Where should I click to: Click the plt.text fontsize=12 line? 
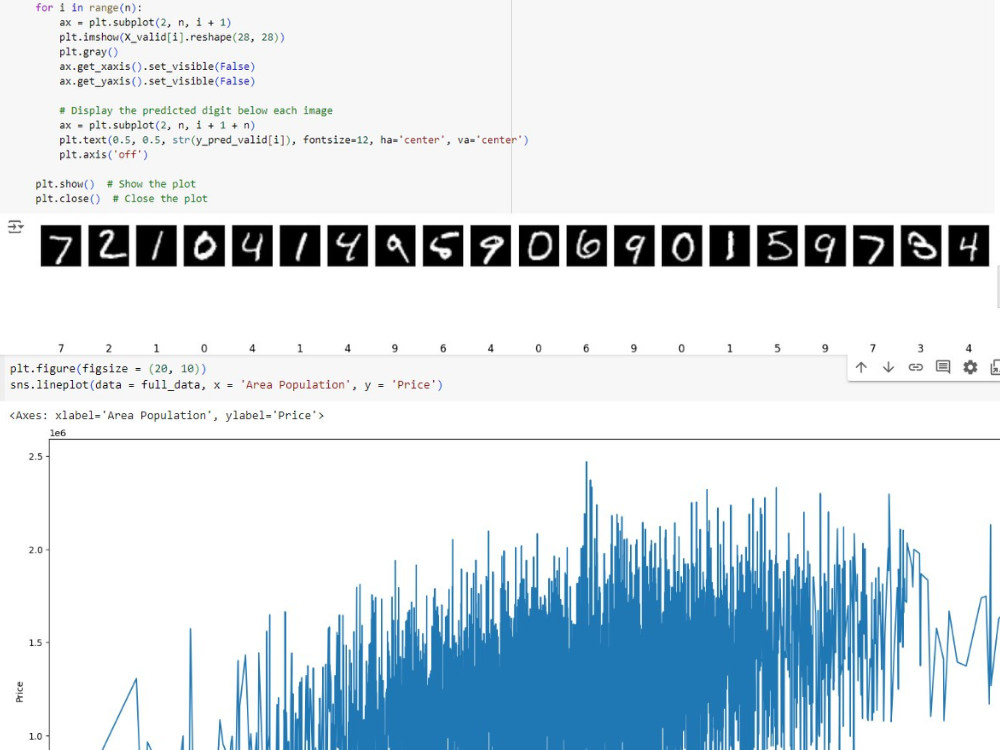[x=293, y=140]
